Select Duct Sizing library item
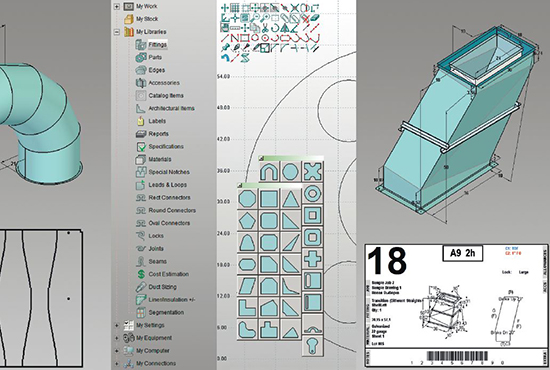 coord(162,287)
